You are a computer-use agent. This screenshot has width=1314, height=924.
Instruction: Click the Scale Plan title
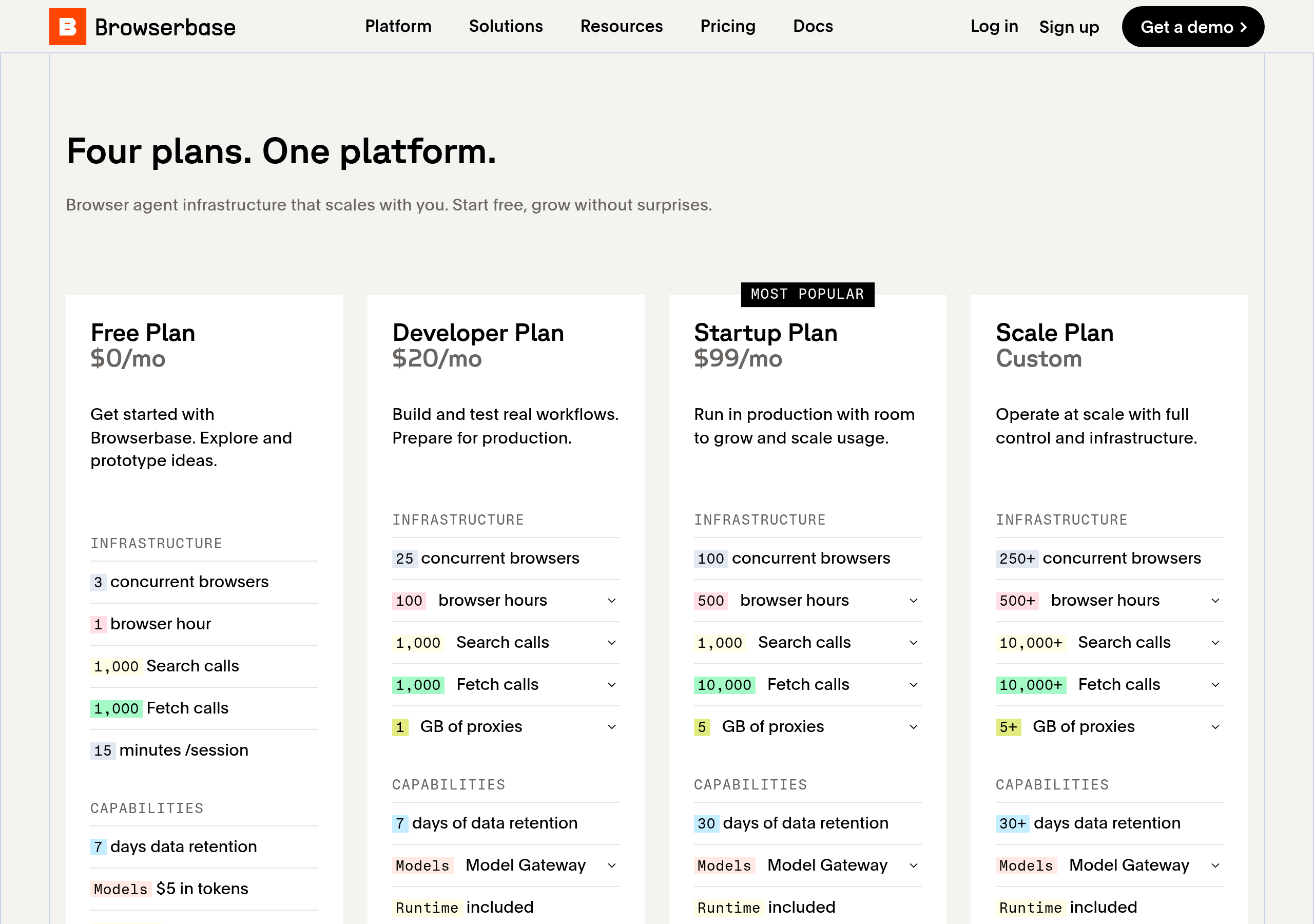[x=1055, y=333]
